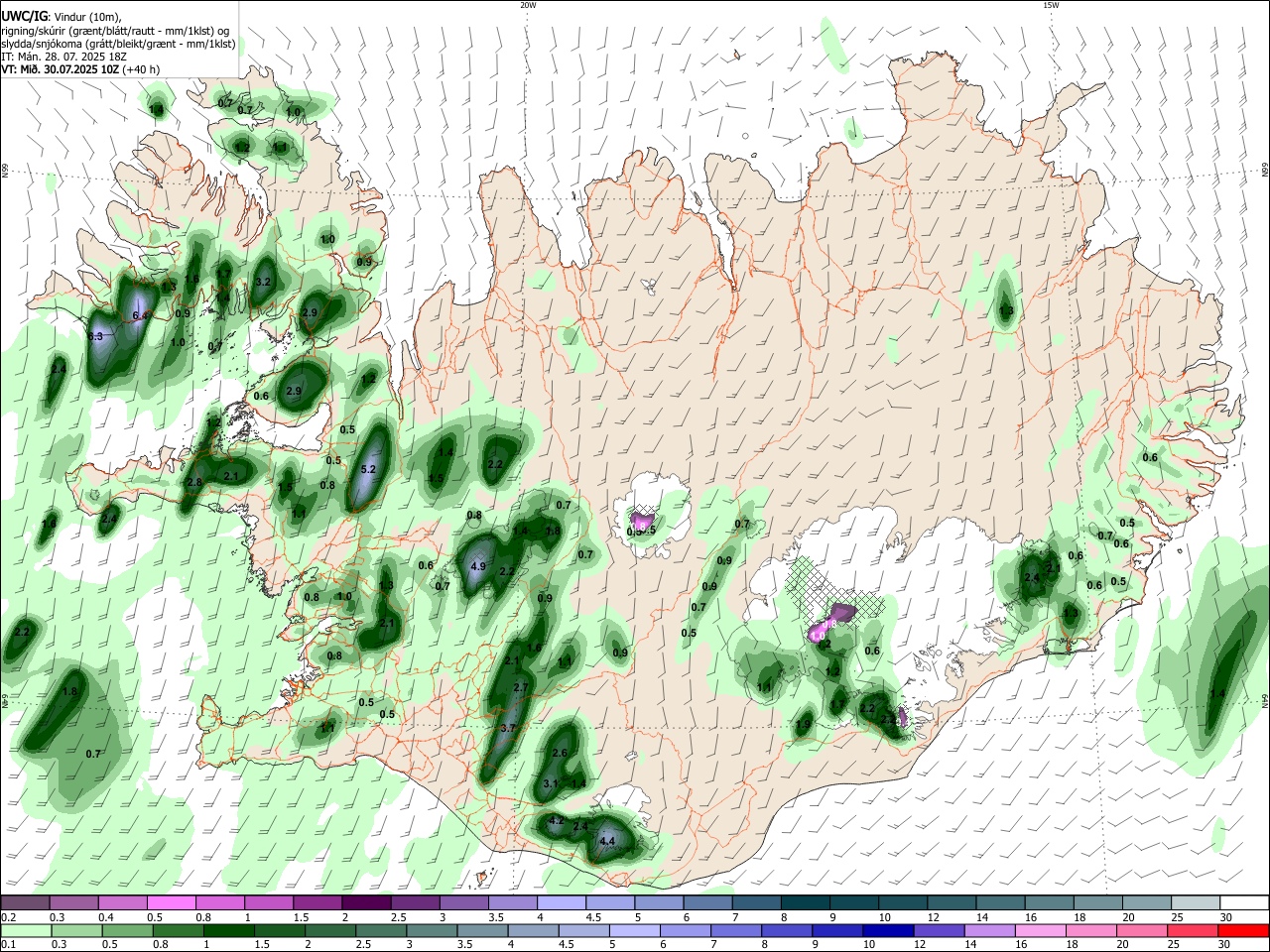Click the 6.4 rainfall value in the Westfjords
The width and height of the screenshot is (1270, 952).
[139, 315]
